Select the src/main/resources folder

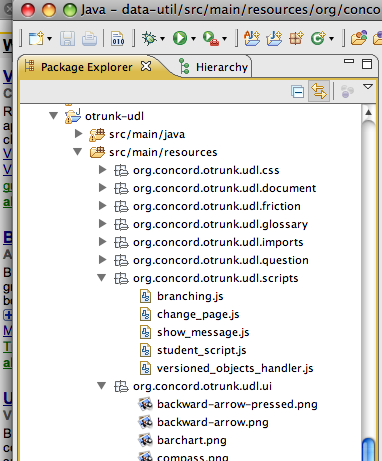(x=163, y=152)
